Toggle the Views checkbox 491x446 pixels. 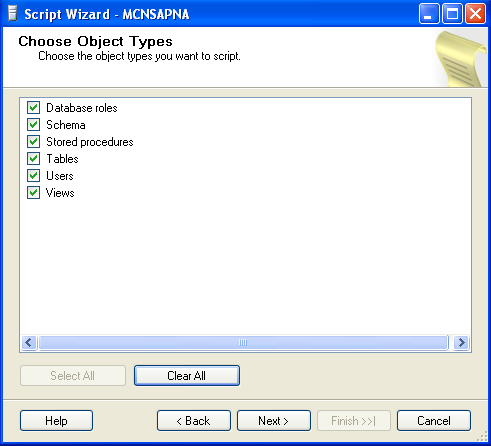coord(33,193)
